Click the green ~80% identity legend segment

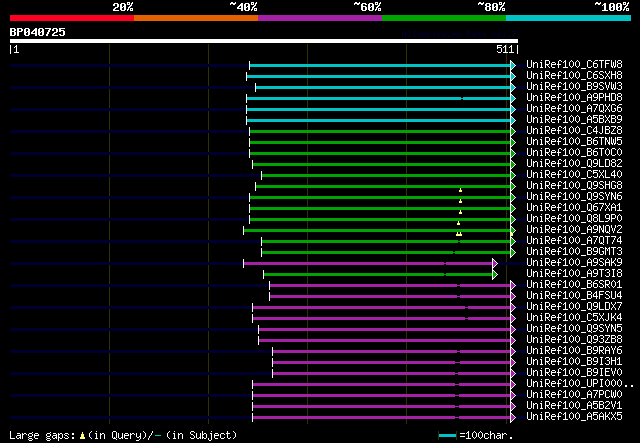(444, 18)
